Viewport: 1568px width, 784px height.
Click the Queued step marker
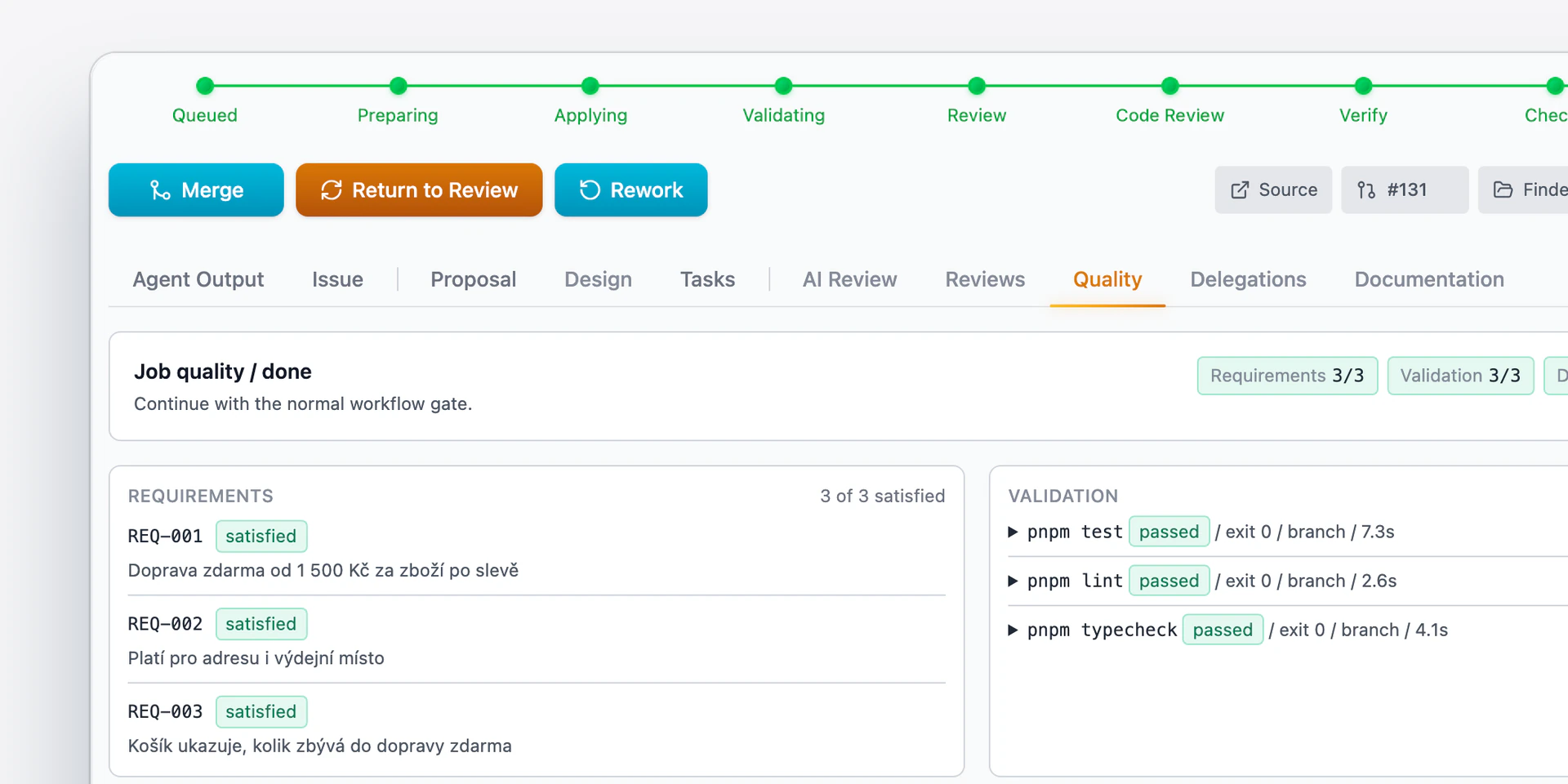(205, 86)
